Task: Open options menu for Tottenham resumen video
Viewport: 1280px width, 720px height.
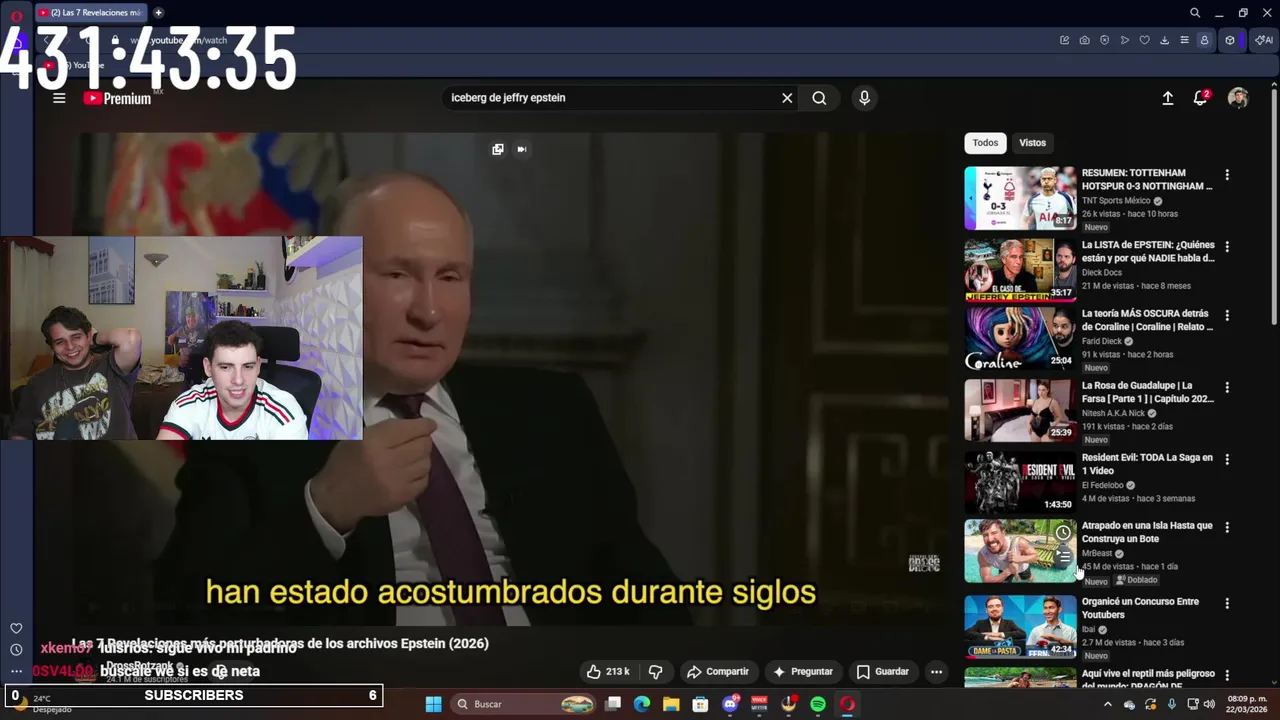Action: 1227,175
